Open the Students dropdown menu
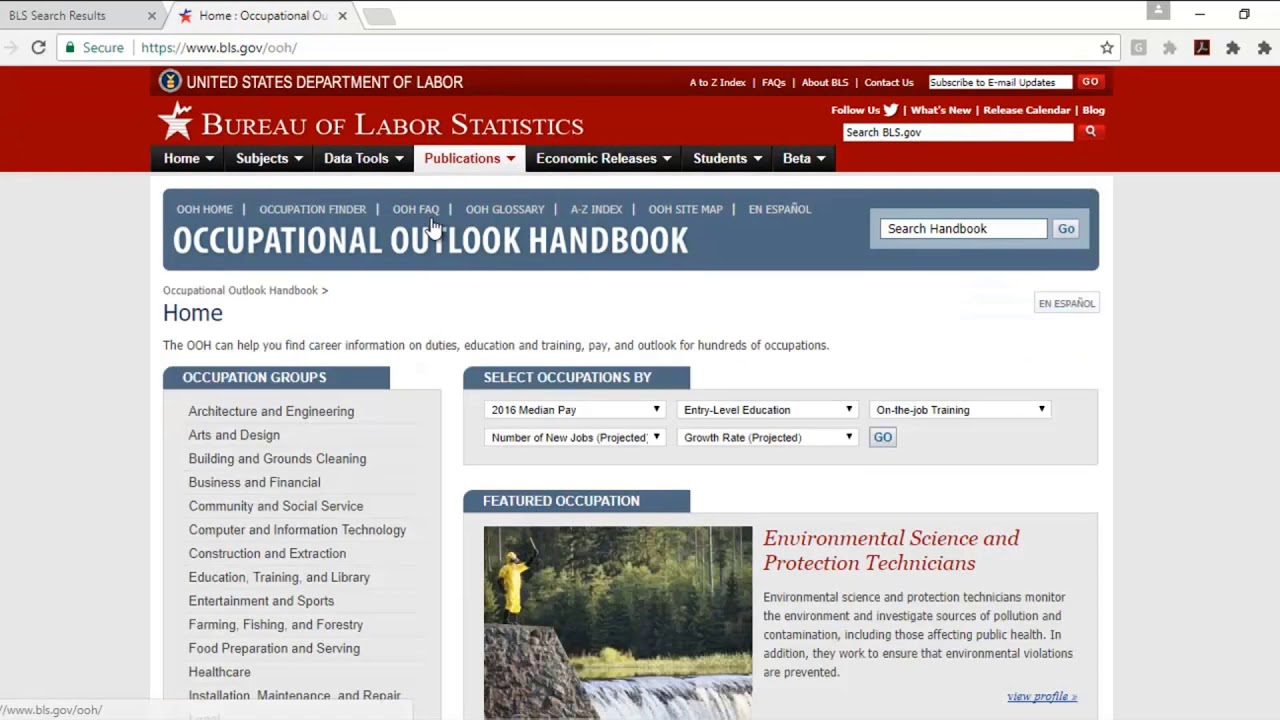The image size is (1280, 720). 727,158
